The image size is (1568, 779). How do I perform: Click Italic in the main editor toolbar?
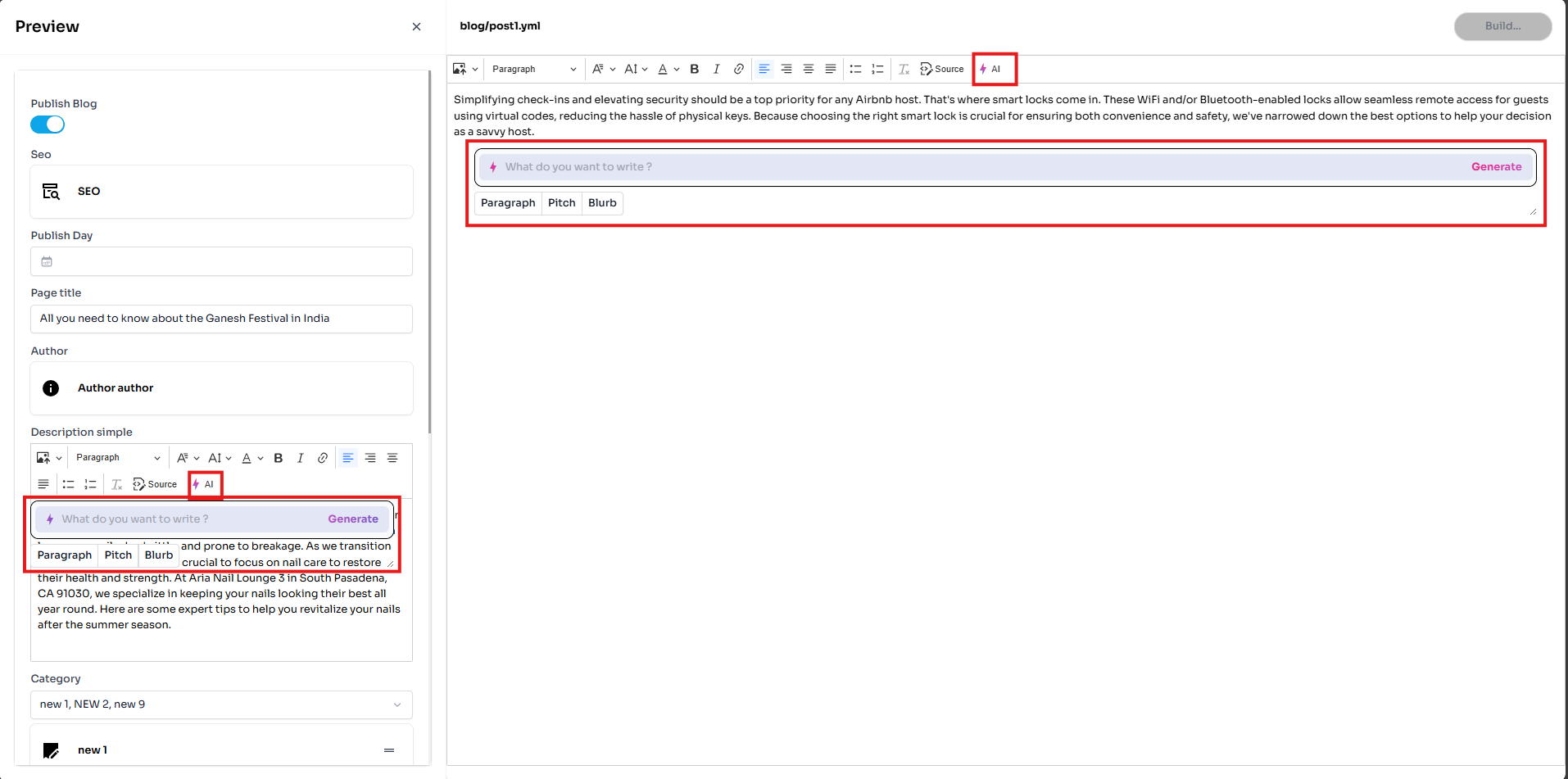coord(716,69)
